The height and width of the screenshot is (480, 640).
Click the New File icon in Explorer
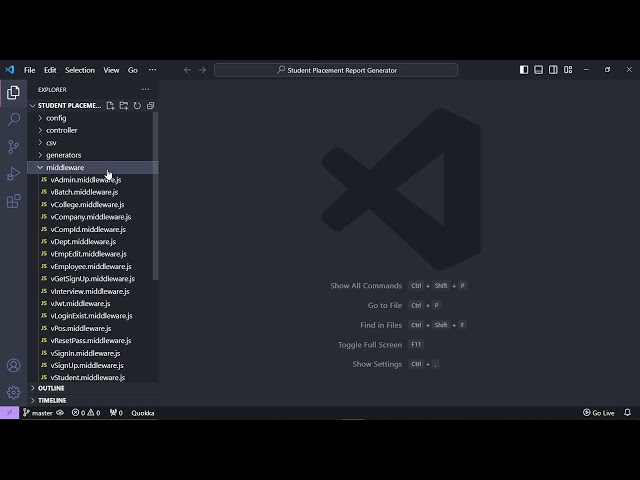coord(110,106)
